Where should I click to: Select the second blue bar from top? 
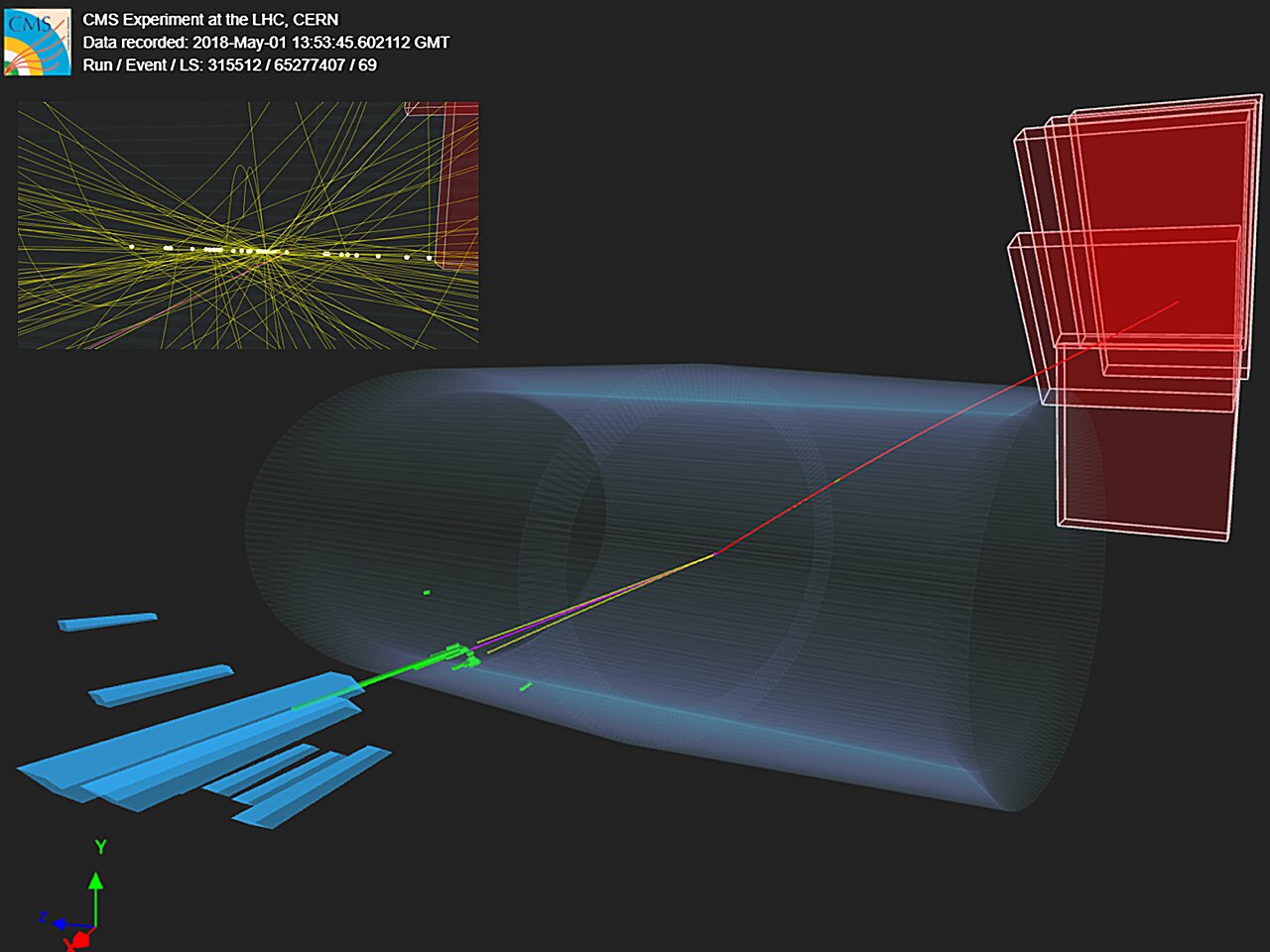click(161, 684)
